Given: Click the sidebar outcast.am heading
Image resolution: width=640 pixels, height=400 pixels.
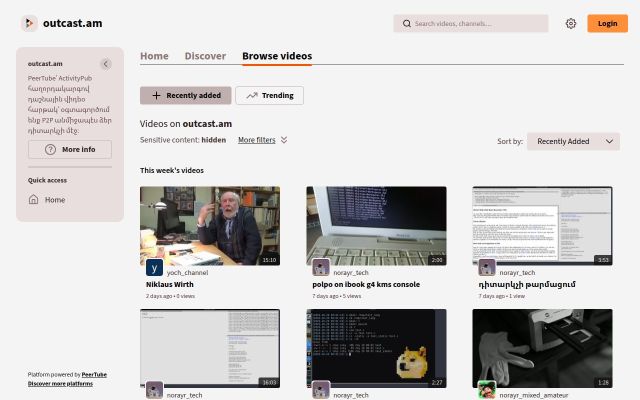Looking at the screenshot, I should (45, 64).
